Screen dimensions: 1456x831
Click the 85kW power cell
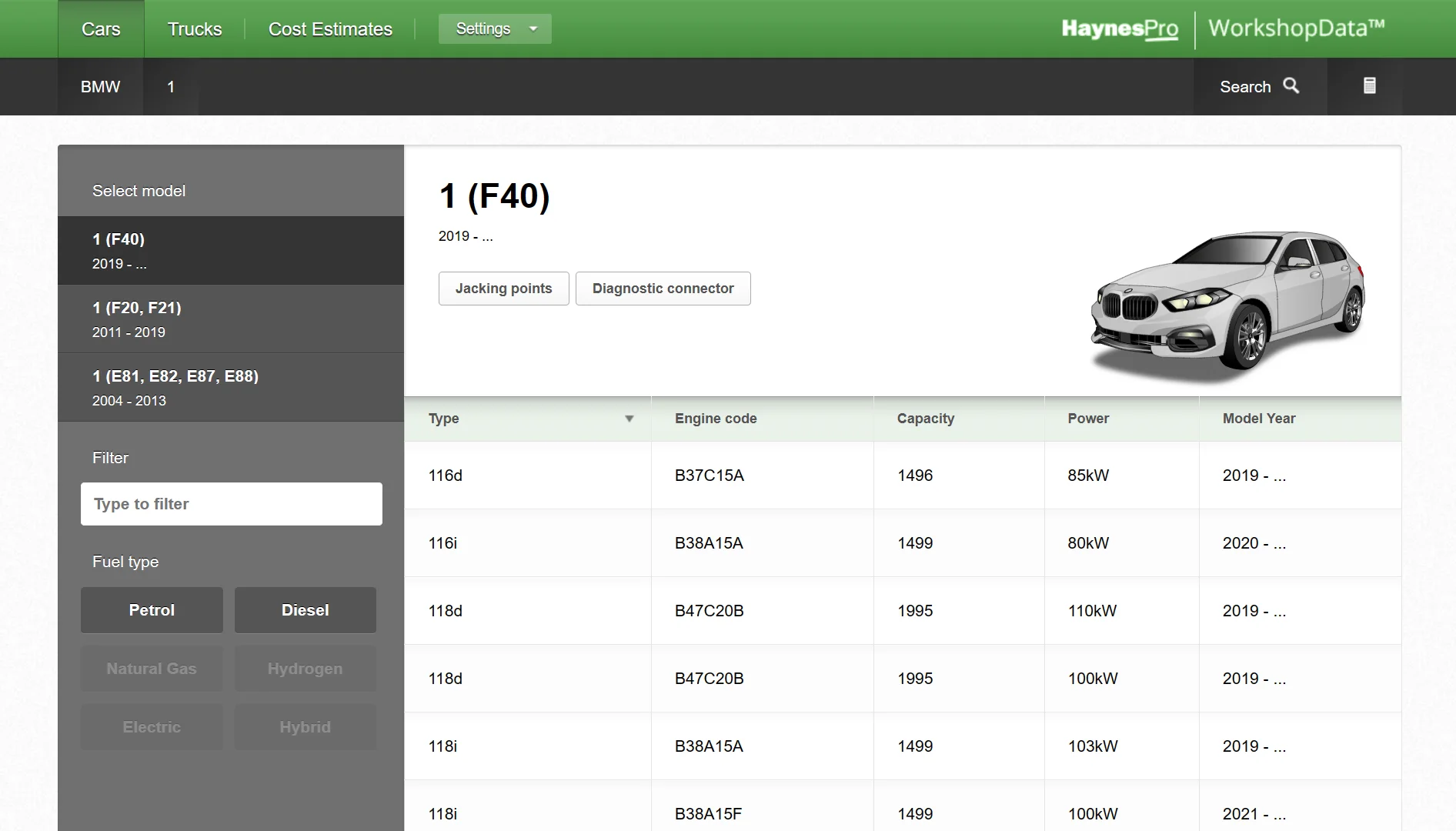click(x=1121, y=476)
